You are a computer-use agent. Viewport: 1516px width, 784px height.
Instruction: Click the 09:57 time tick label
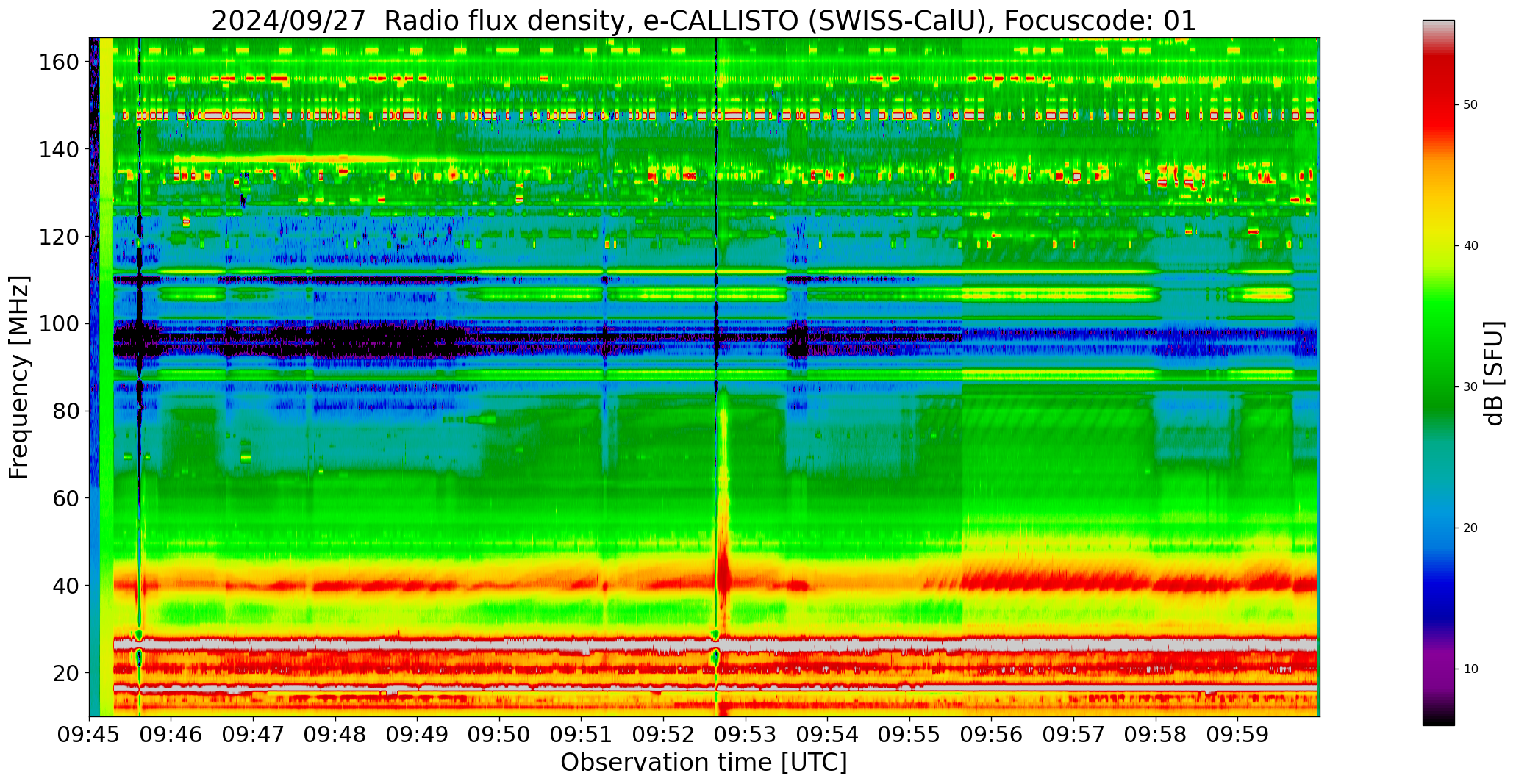[1073, 734]
